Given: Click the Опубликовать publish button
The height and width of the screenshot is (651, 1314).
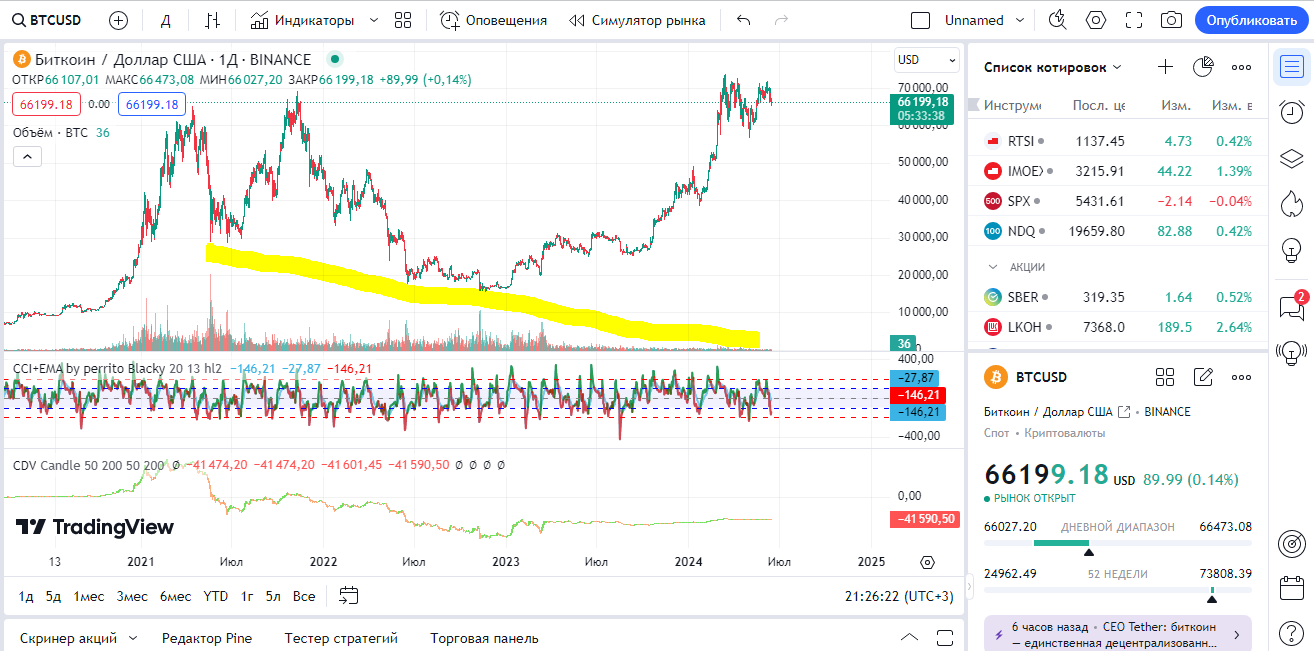Looking at the screenshot, I should tap(1251, 20).
